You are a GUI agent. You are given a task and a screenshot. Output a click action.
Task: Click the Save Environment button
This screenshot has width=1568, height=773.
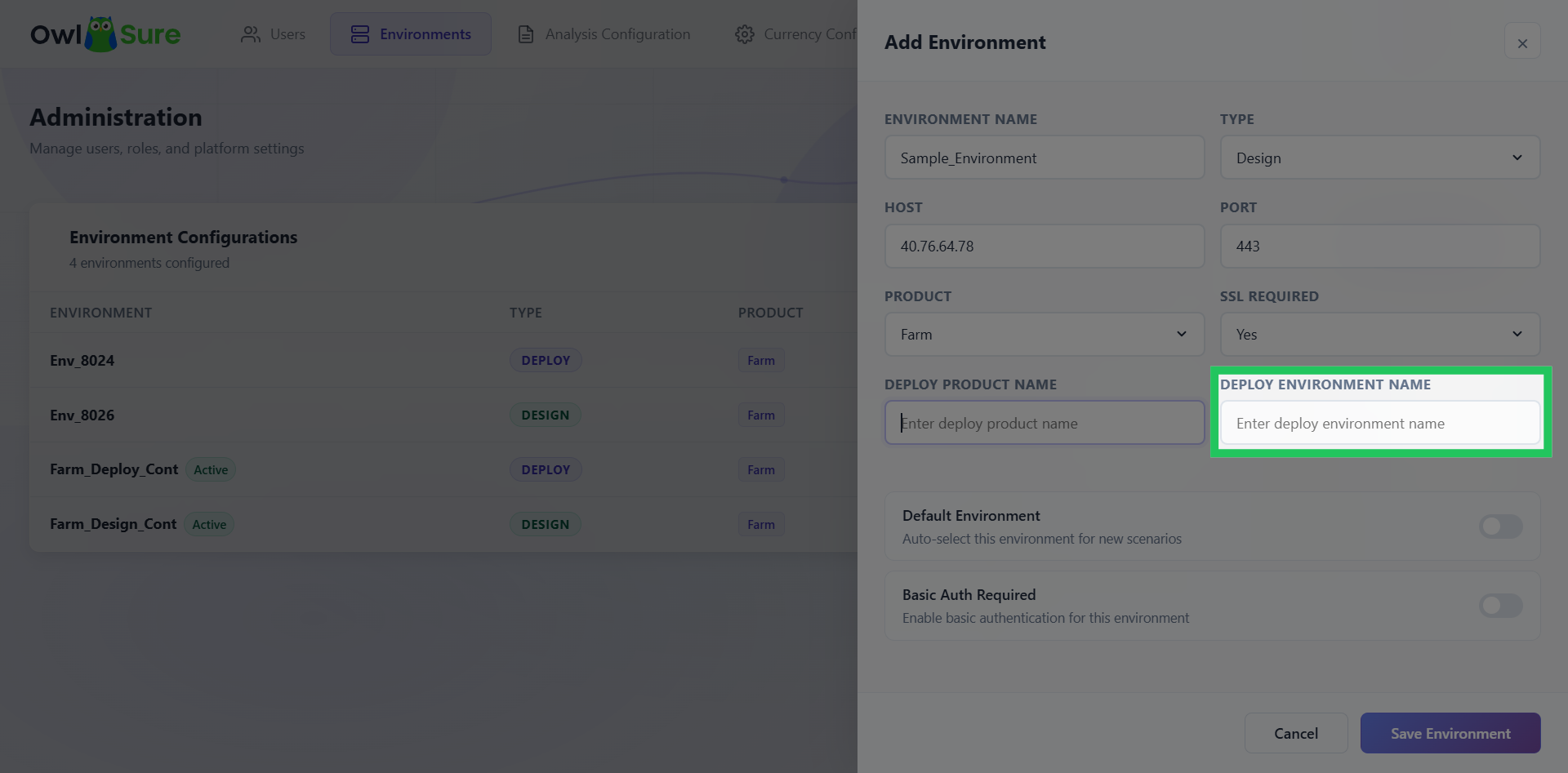pos(1450,733)
